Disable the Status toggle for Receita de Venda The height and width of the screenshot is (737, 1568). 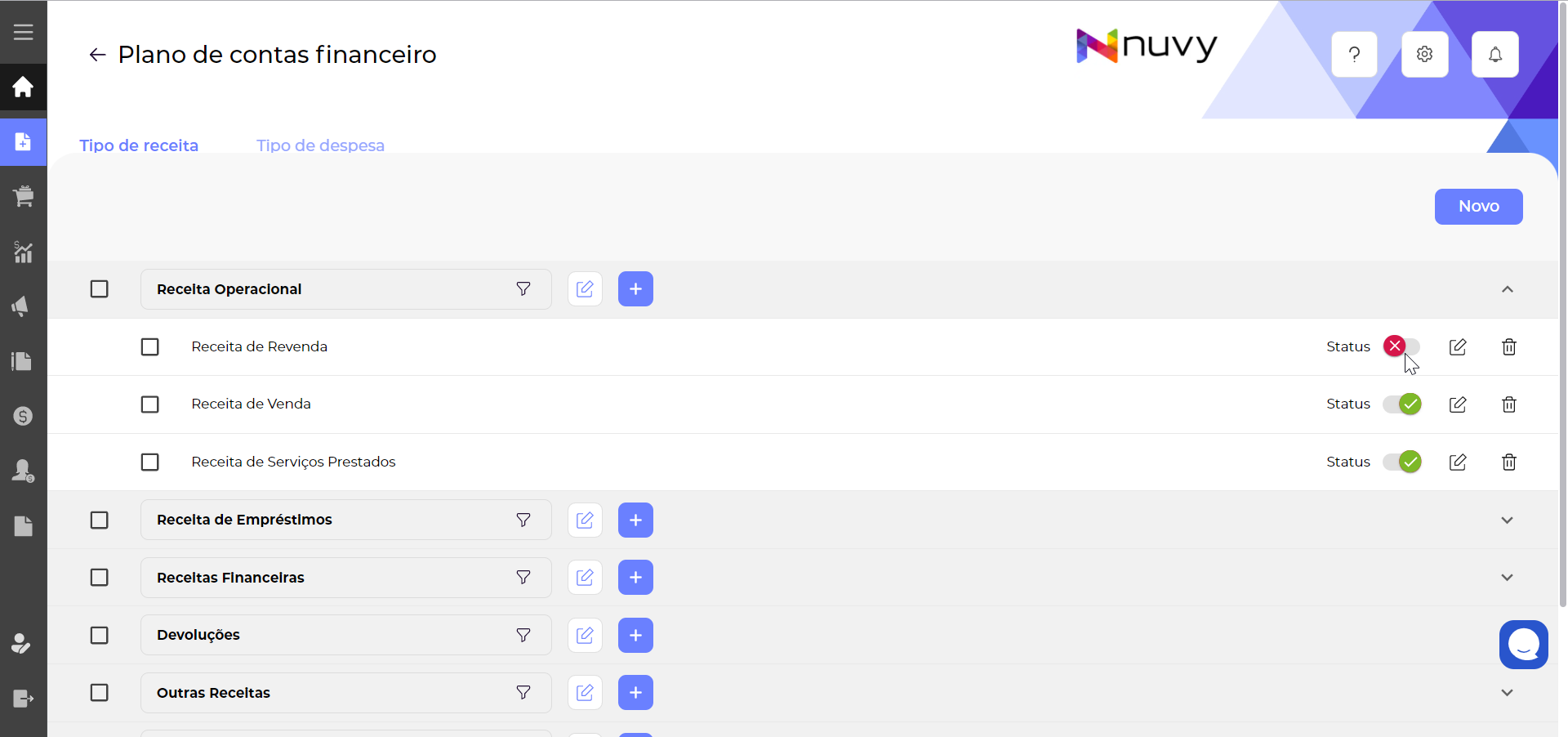[x=1401, y=404]
